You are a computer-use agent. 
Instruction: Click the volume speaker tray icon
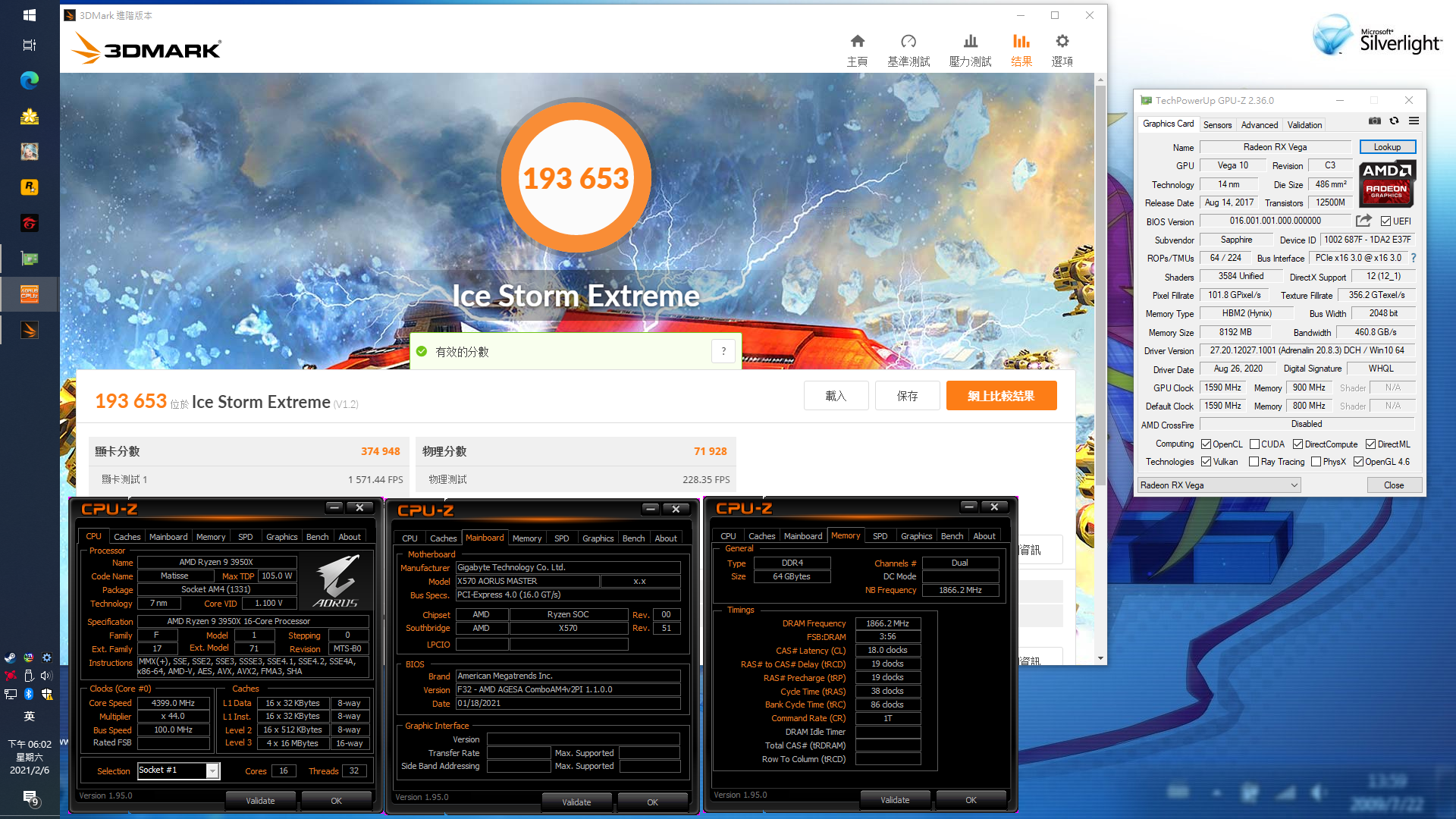point(46,676)
